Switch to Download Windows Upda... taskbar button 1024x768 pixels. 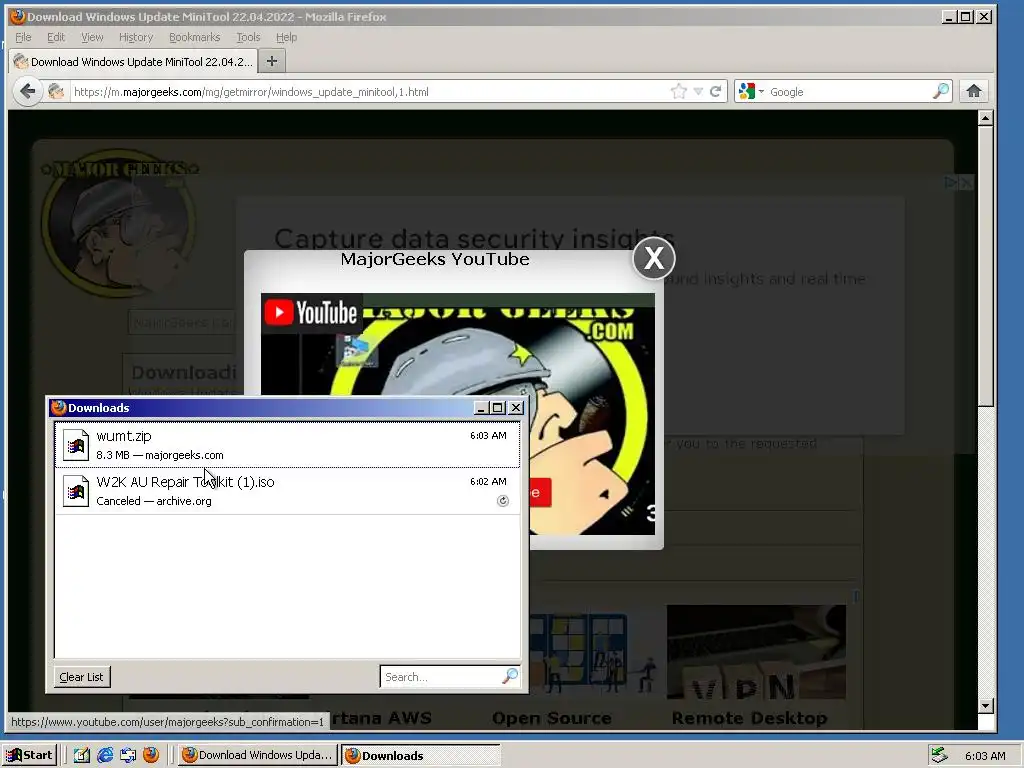(258, 755)
